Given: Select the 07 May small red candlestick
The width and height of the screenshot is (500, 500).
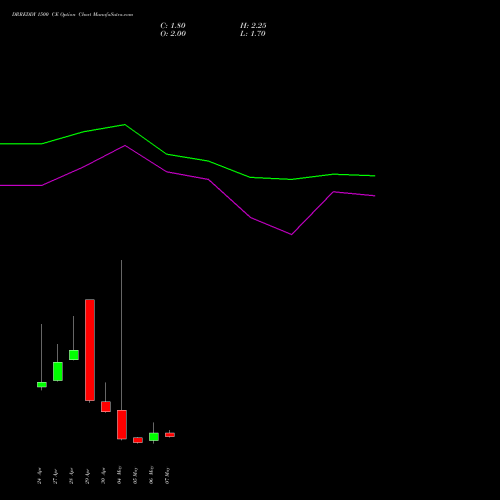Looking at the screenshot, I should [x=170, y=435].
